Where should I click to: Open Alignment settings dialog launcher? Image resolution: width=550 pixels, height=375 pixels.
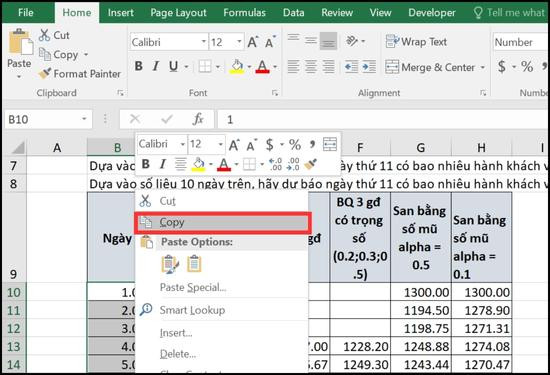pos(483,93)
